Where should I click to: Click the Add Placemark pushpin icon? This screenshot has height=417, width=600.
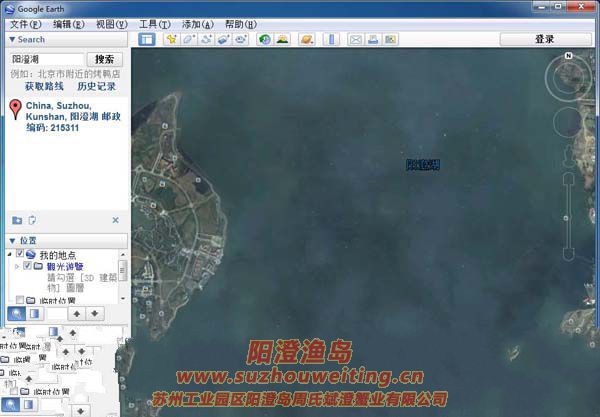click(x=172, y=40)
